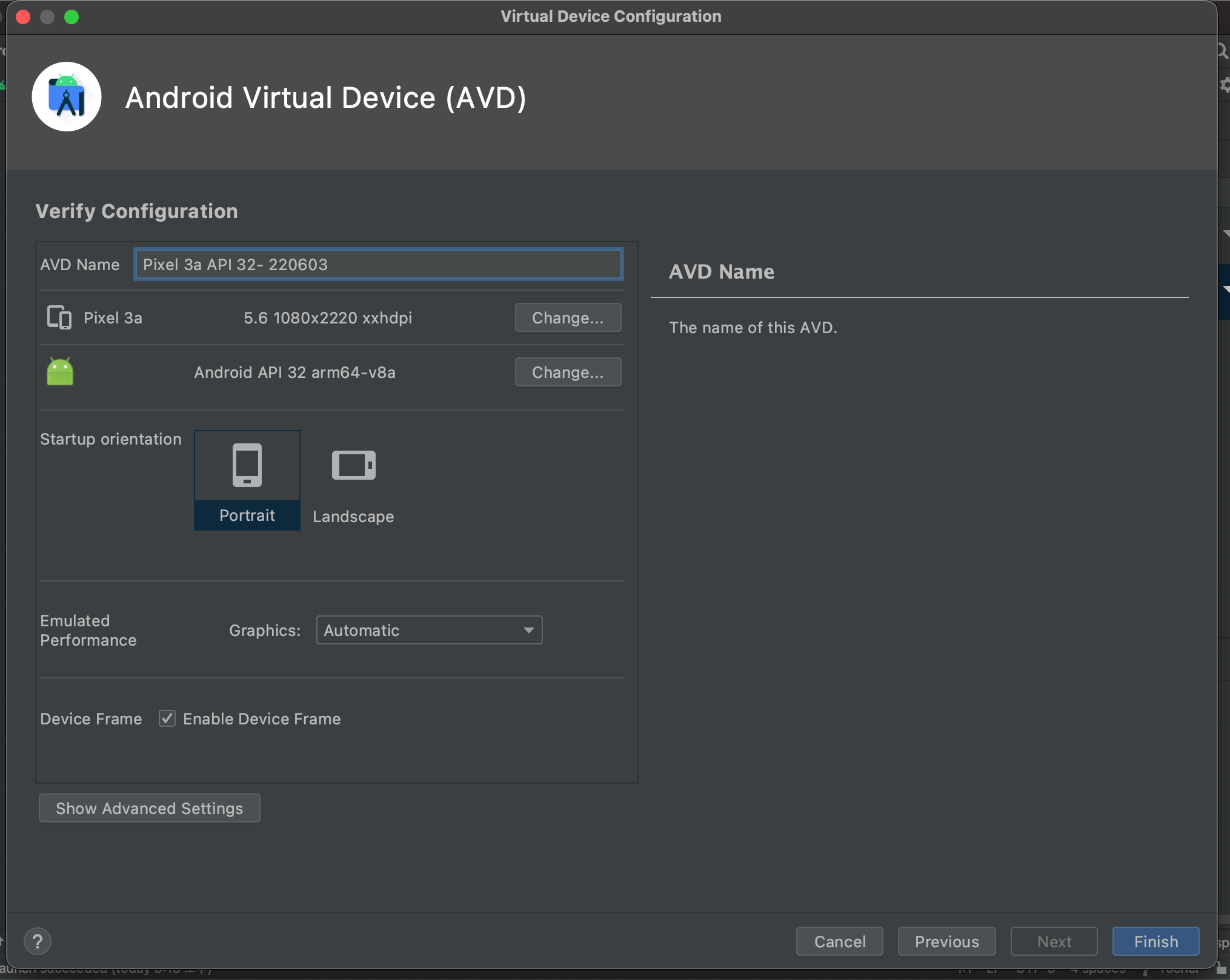This screenshot has width=1230, height=980.
Task: Click the green zoom window button
Action: [71, 16]
